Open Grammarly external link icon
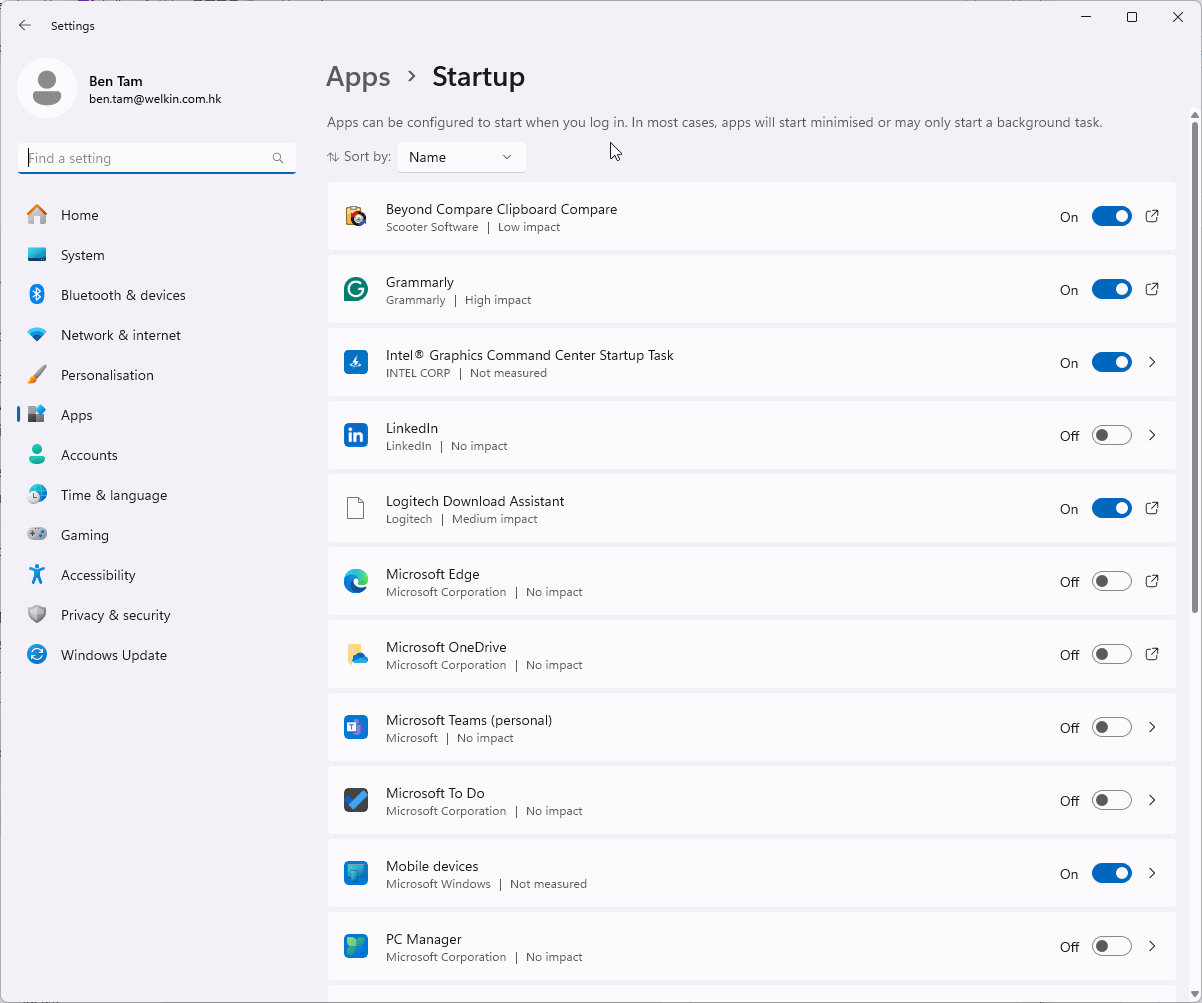This screenshot has width=1202, height=1003. (x=1152, y=289)
